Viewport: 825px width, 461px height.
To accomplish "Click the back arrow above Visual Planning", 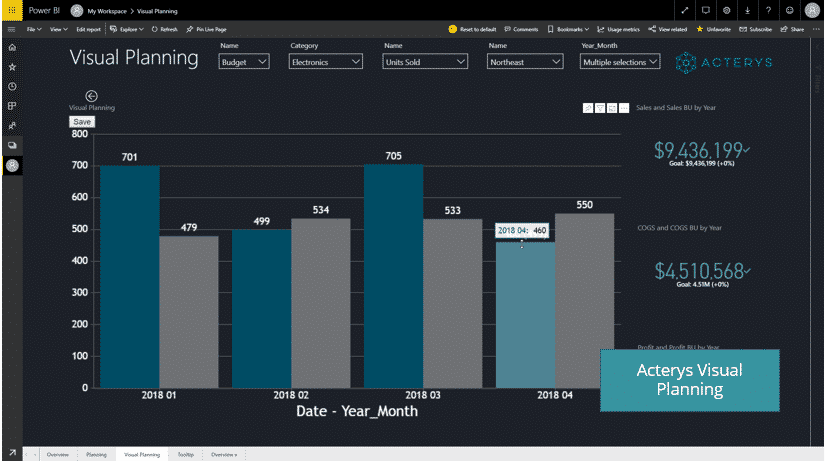I will pyautogui.click(x=92, y=95).
